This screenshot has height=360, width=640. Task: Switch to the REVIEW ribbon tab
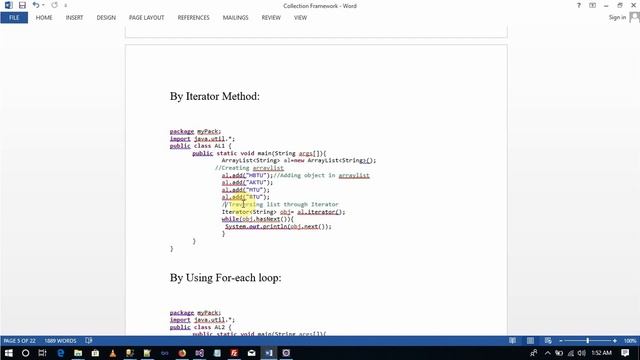pyautogui.click(x=271, y=18)
